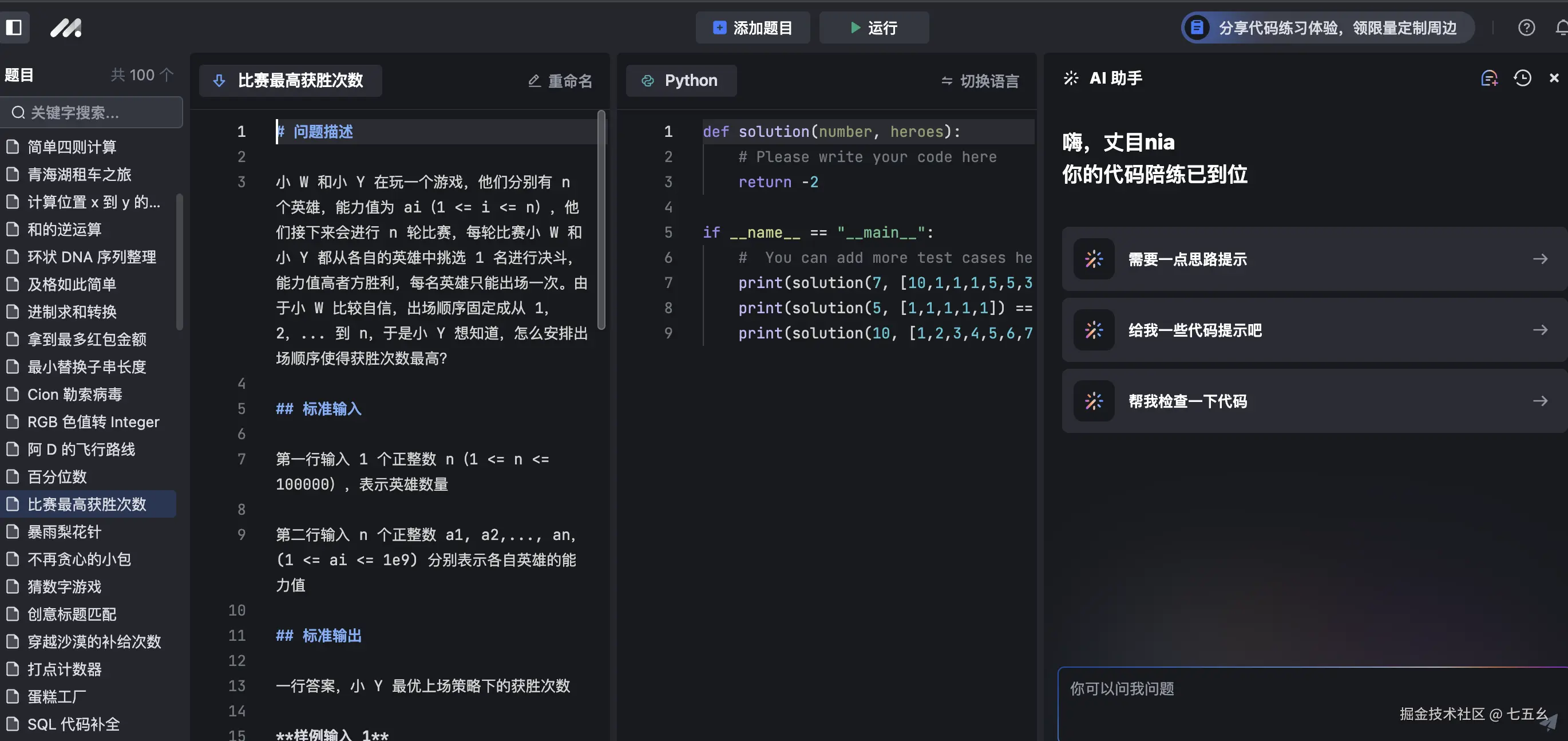Open the MarsCode logo home icon
This screenshot has width=1568, height=741.
(65, 27)
